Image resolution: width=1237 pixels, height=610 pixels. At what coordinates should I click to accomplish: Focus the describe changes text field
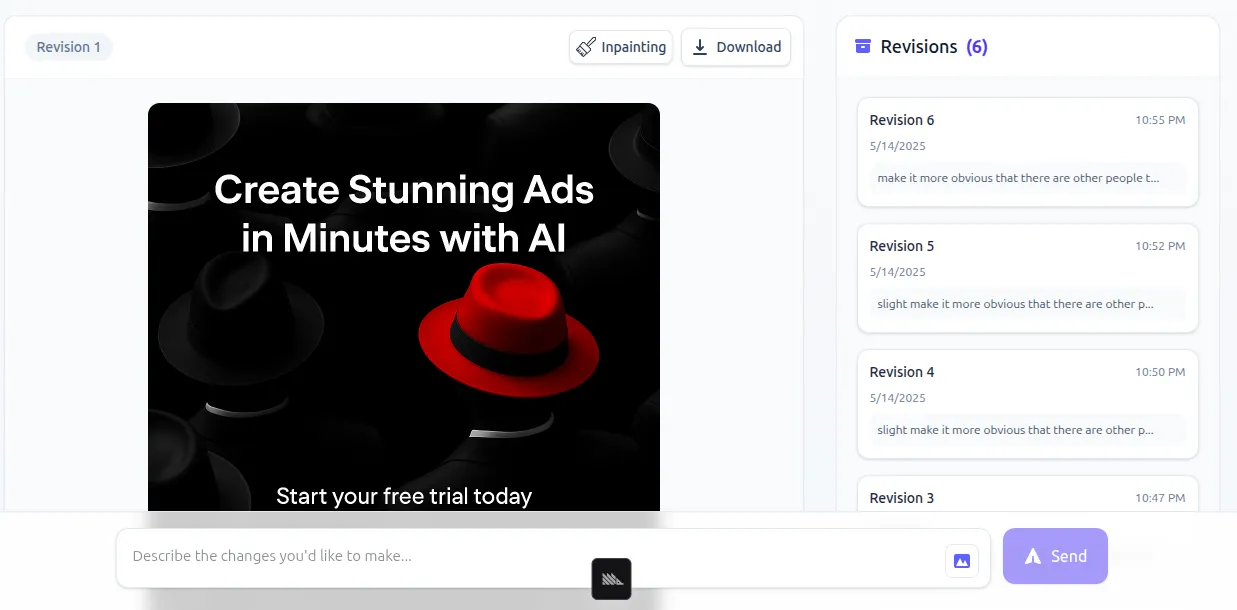coord(553,557)
